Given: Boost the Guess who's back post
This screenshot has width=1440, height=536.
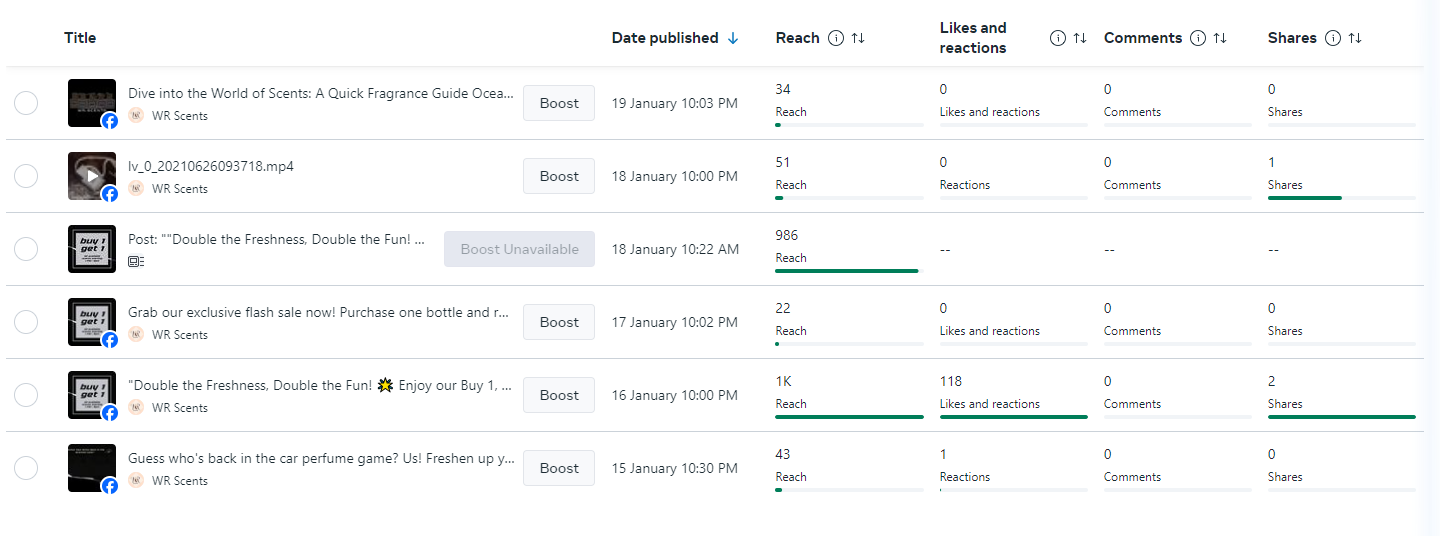Looking at the screenshot, I should 559,468.
